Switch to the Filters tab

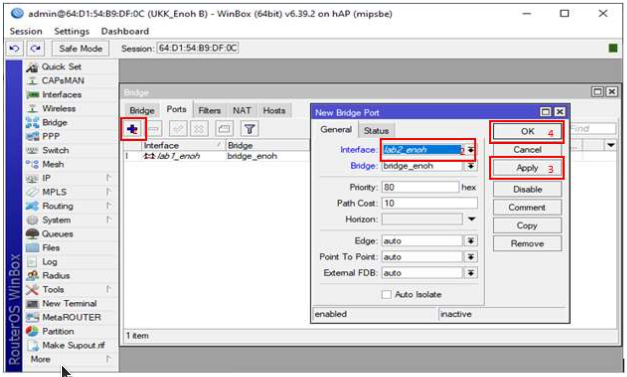tap(210, 110)
